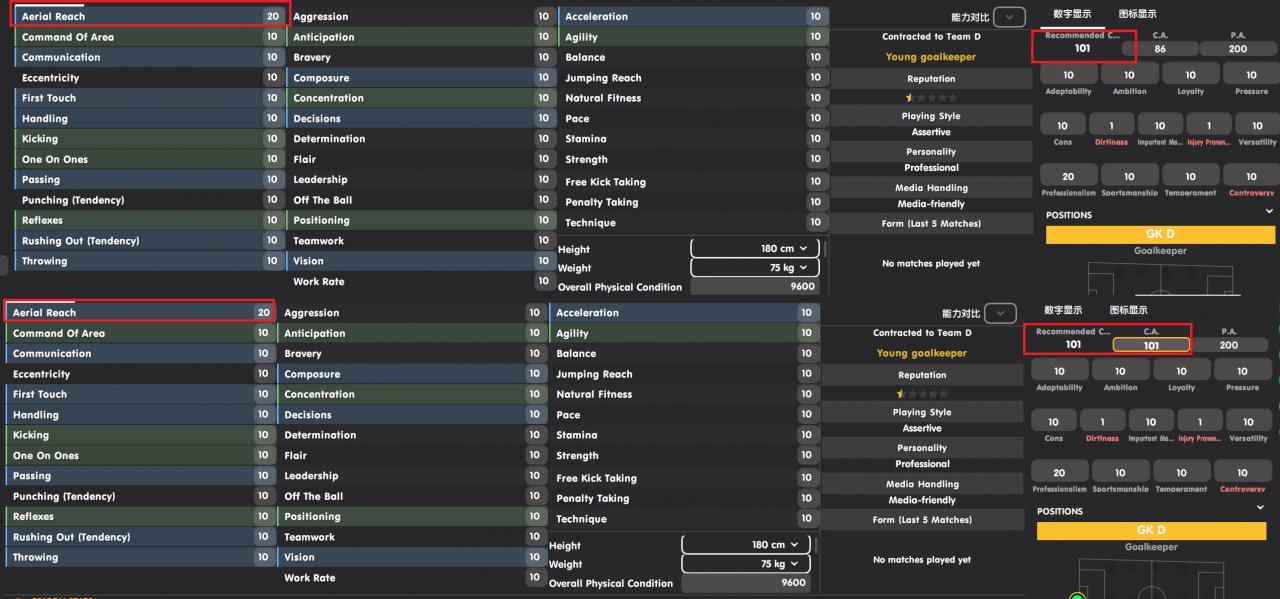The image size is (1280, 599).
Task: Switch to the 图标显示 tab in upper panel
Action: point(1138,14)
